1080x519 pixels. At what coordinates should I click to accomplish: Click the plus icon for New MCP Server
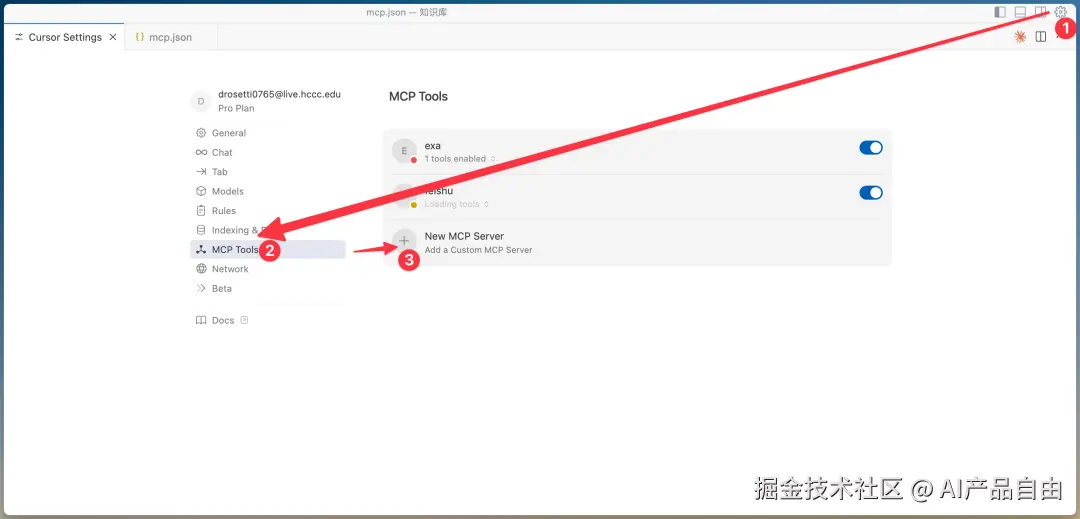(404, 241)
